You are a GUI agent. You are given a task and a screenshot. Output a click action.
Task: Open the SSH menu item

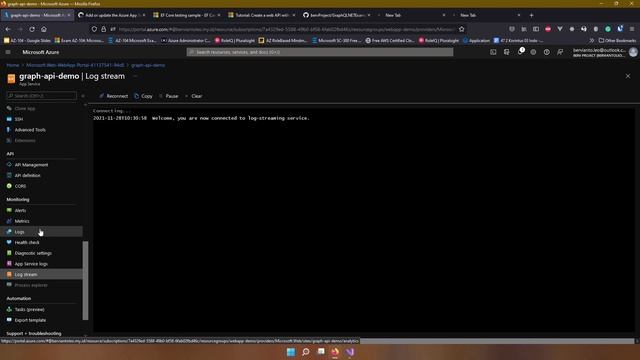(x=19, y=119)
